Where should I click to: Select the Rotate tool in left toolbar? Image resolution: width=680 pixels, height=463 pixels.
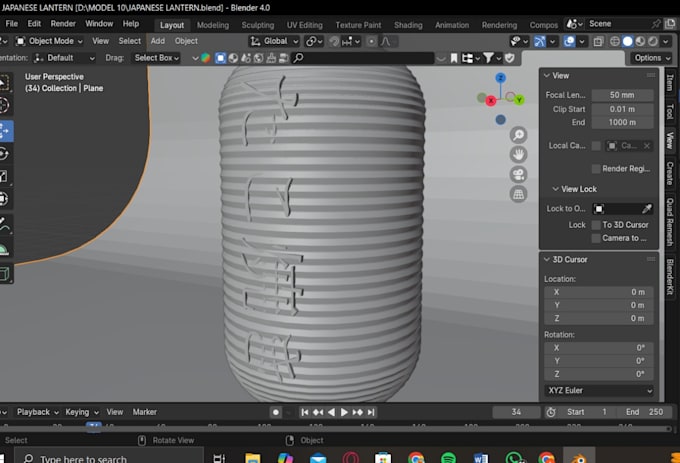pyautogui.click(x=4, y=154)
